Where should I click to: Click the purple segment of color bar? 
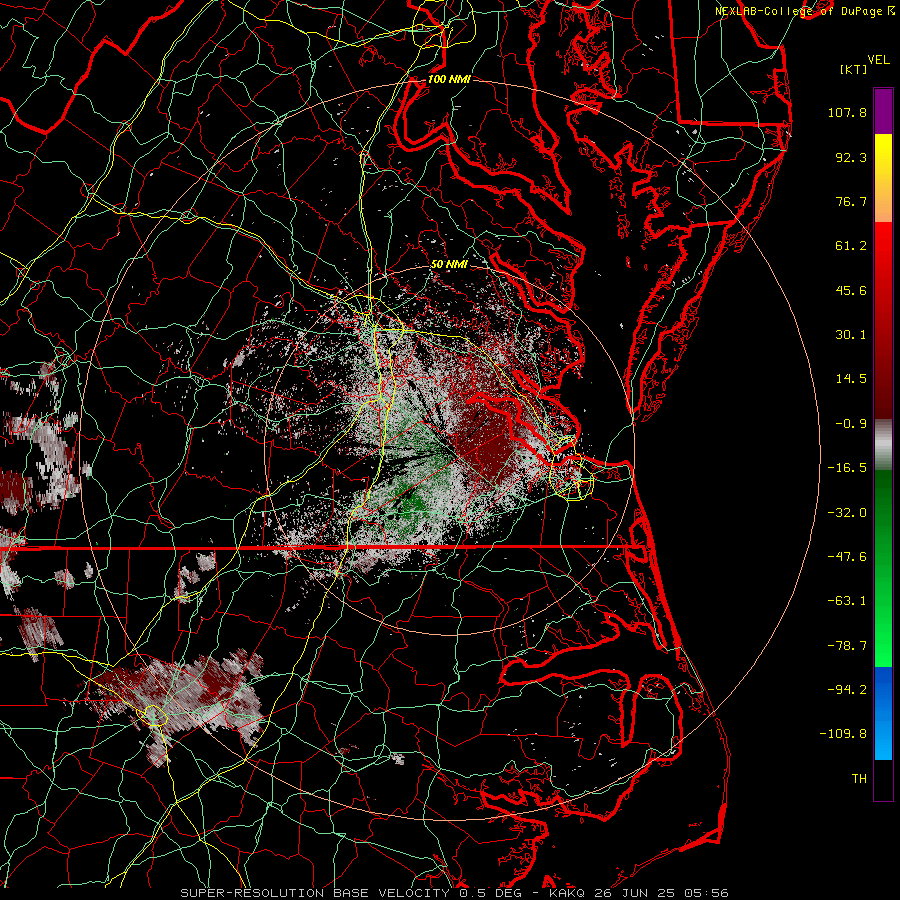pos(883,112)
